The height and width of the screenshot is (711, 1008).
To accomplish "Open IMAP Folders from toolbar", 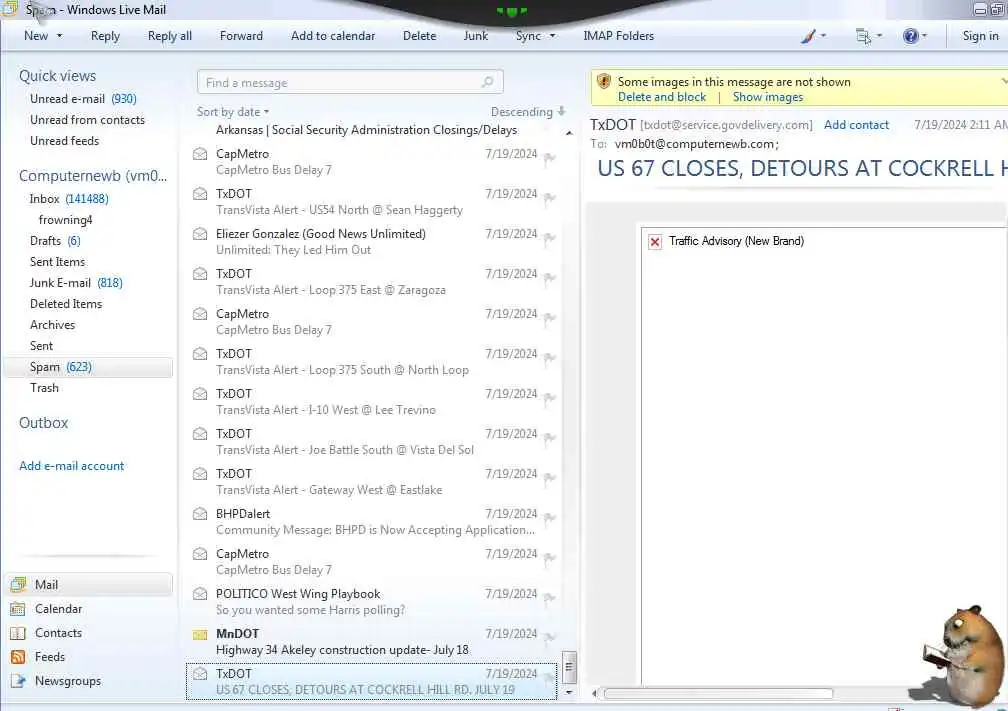I will (x=618, y=36).
